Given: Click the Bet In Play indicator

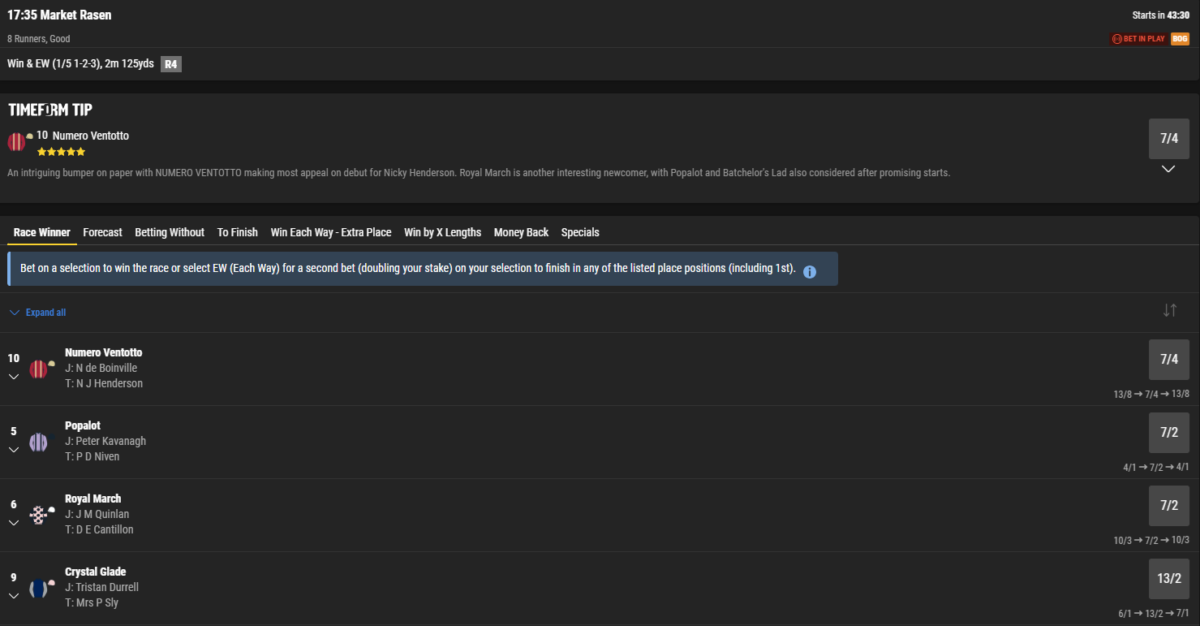Looking at the screenshot, I should coord(1138,39).
